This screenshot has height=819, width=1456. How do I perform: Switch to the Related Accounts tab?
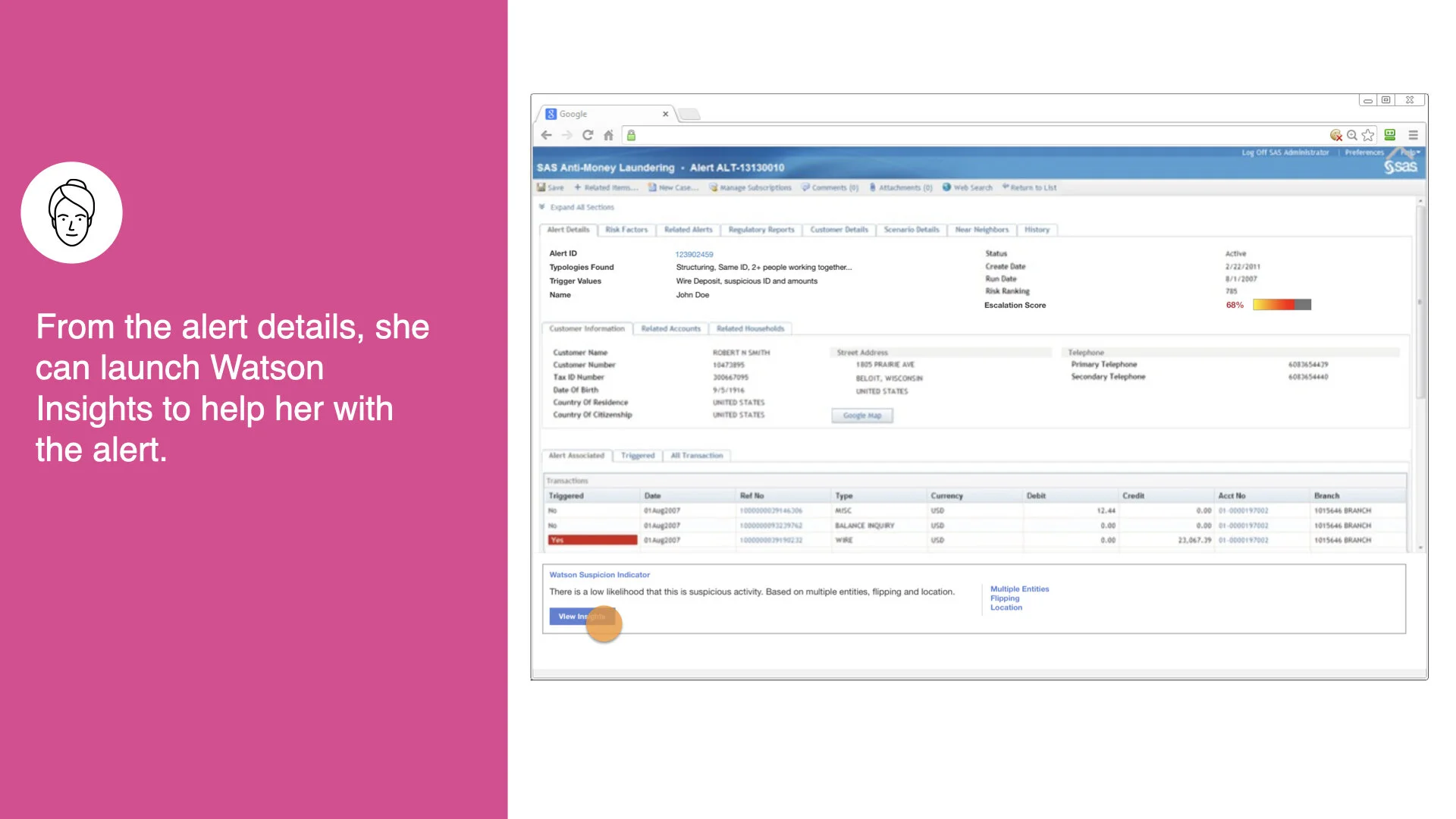pos(670,328)
